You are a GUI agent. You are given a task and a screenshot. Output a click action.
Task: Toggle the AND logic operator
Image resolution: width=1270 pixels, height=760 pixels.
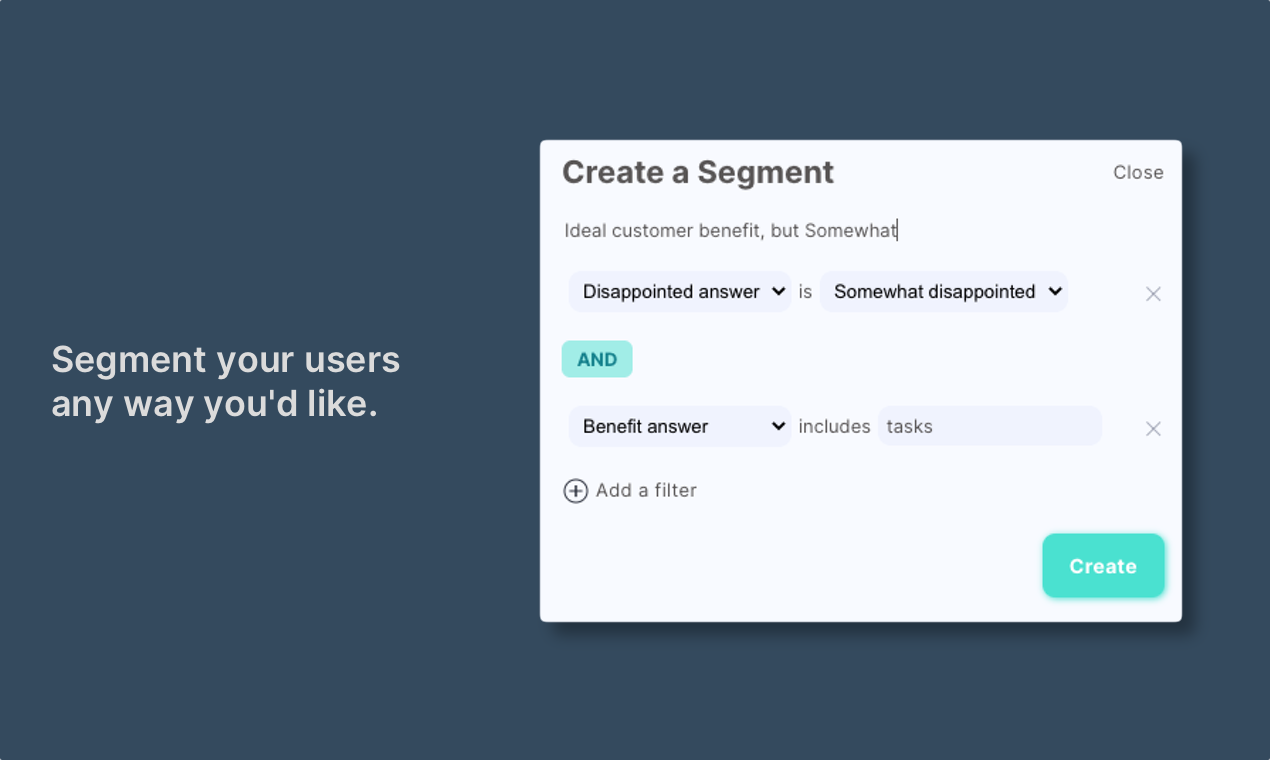click(597, 360)
